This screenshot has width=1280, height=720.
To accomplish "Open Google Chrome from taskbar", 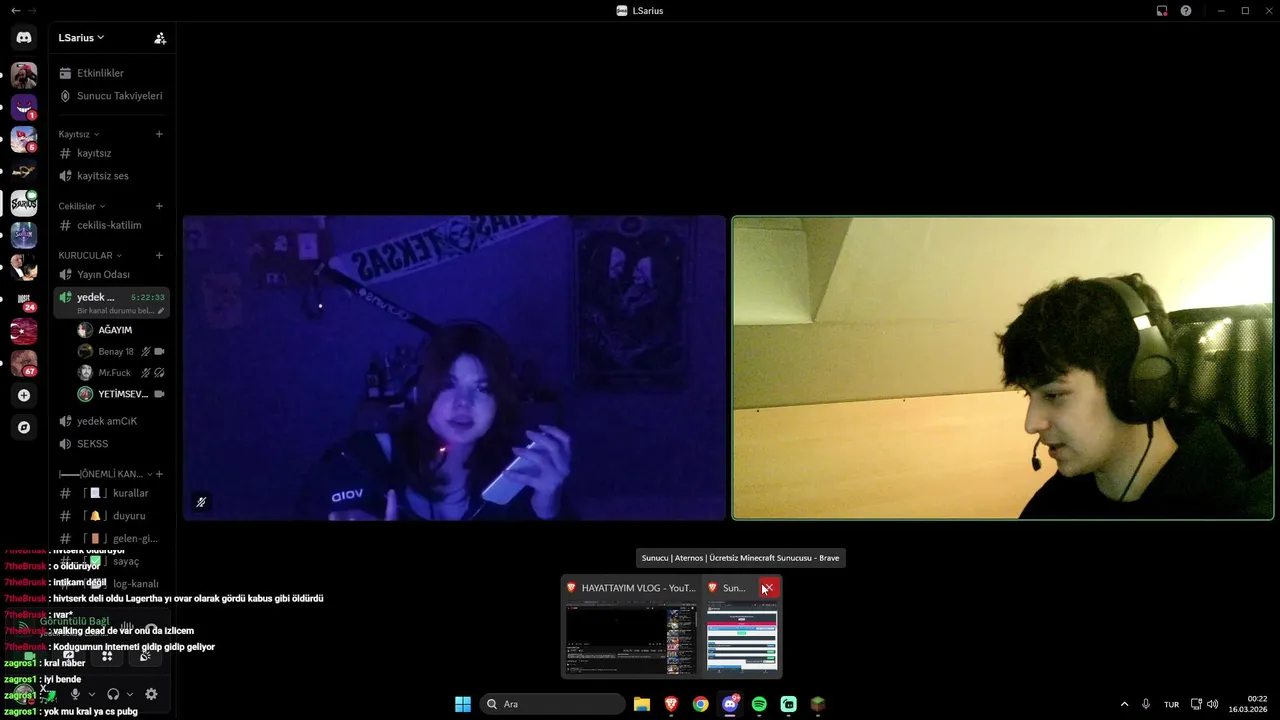I will point(701,704).
